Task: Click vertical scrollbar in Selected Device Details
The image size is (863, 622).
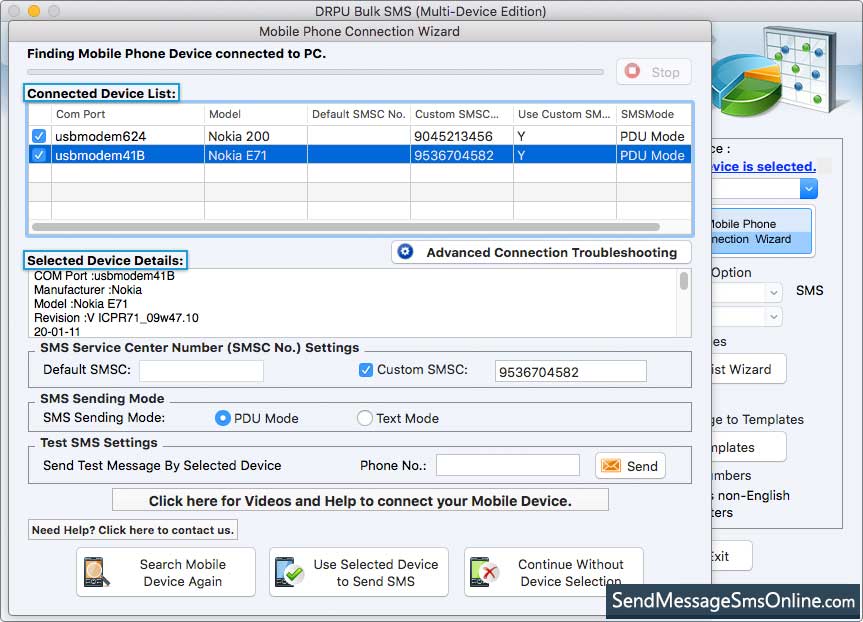Action: point(684,281)
